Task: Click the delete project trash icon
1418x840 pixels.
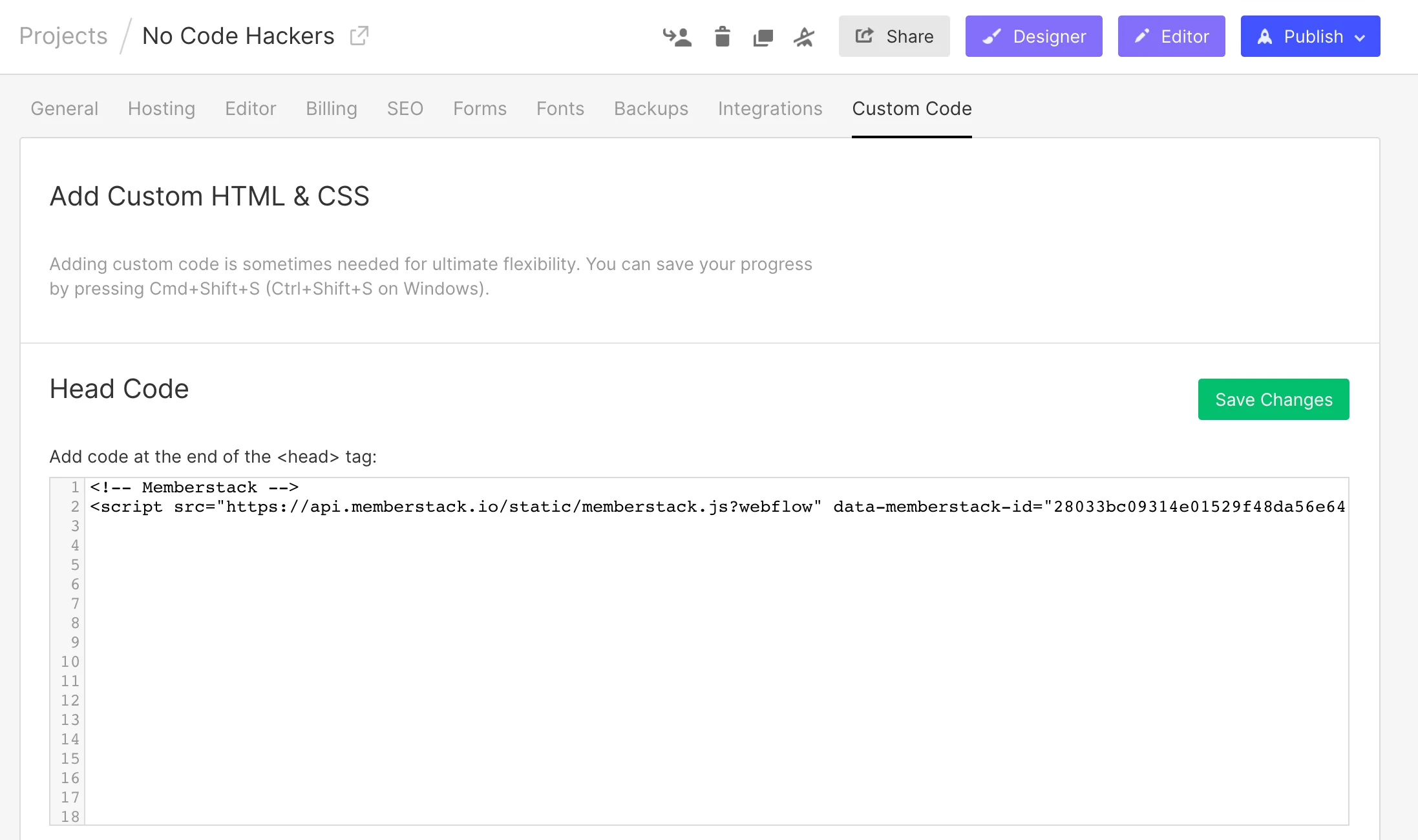Action: click(x=722, y=37)
